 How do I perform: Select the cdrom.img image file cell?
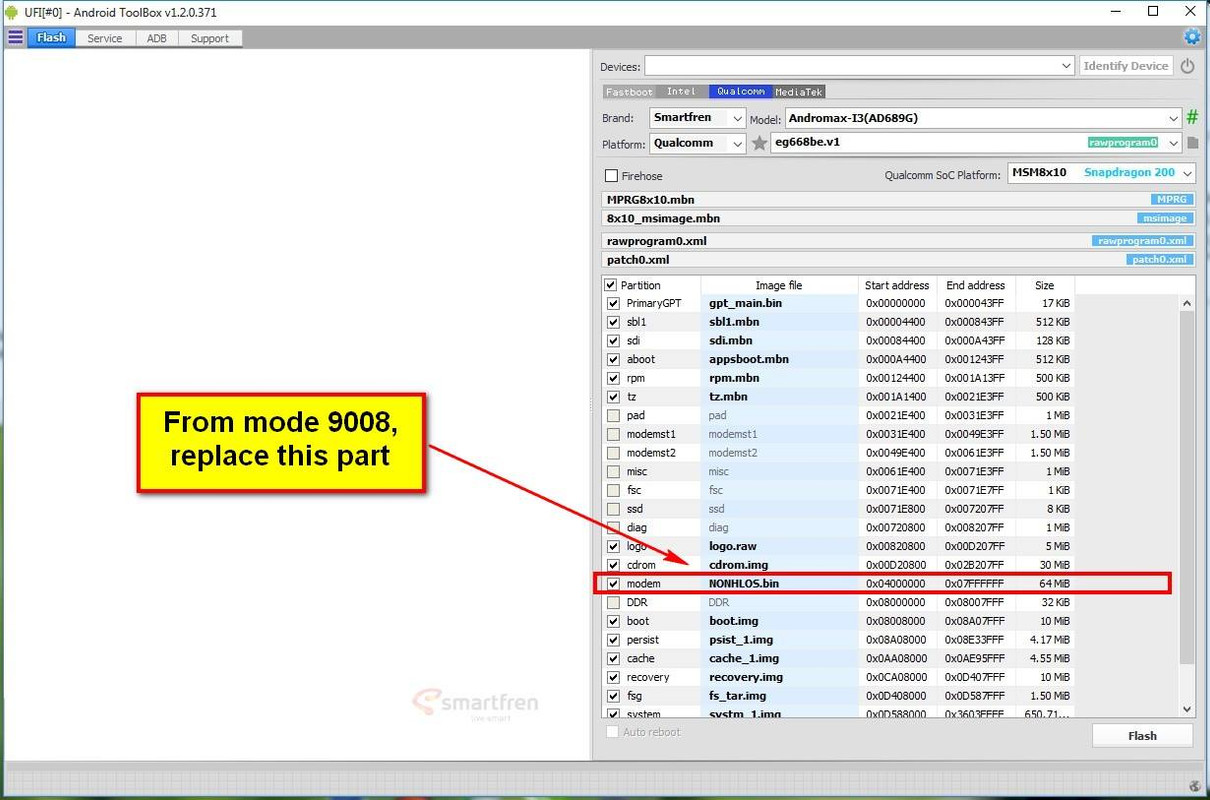(779, 565)
